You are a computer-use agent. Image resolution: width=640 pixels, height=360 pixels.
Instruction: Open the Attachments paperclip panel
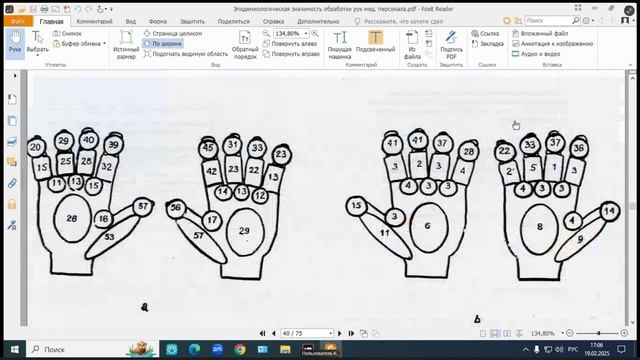pos(12,183)
